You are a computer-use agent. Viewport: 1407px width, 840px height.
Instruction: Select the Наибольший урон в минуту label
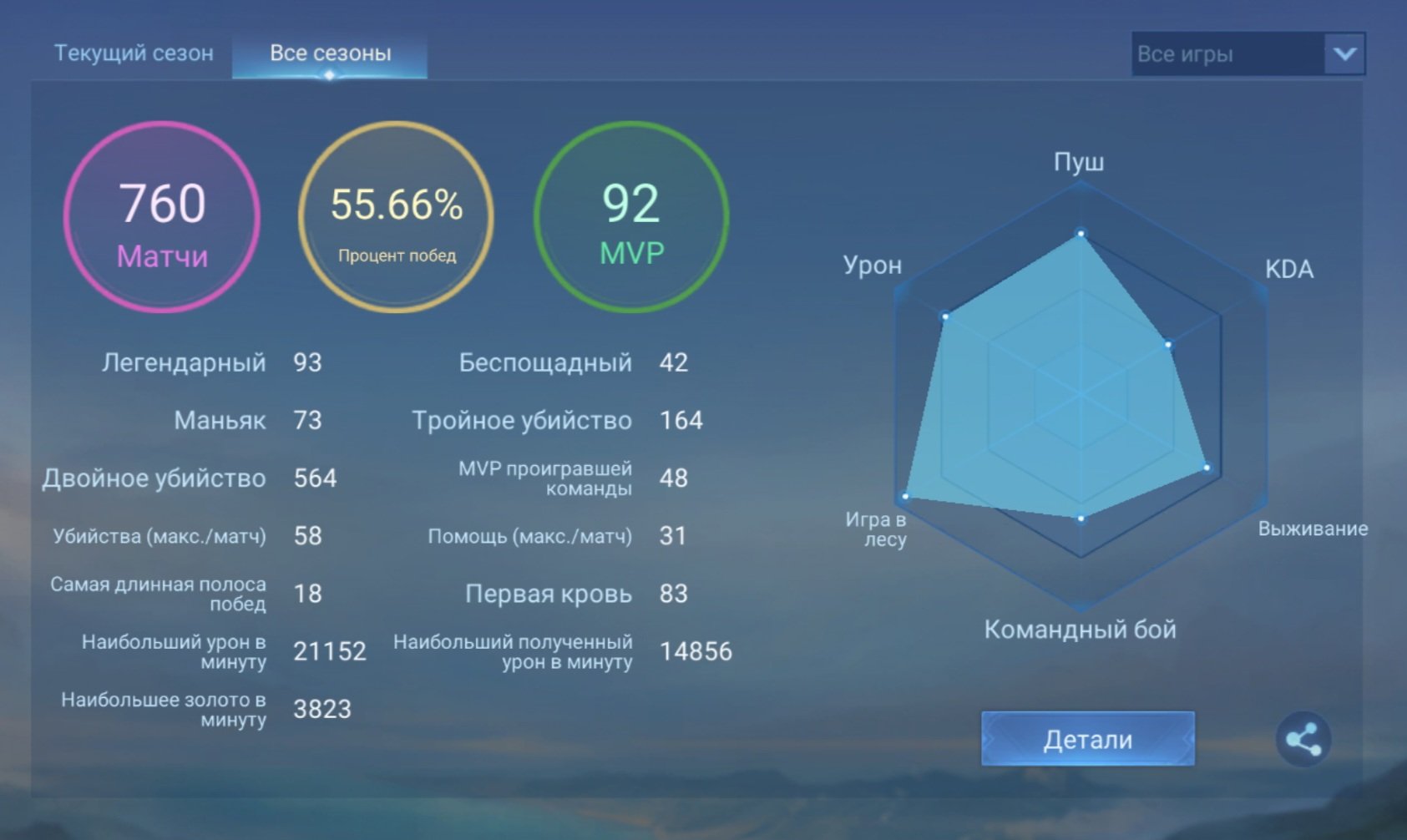click(174, 651)
